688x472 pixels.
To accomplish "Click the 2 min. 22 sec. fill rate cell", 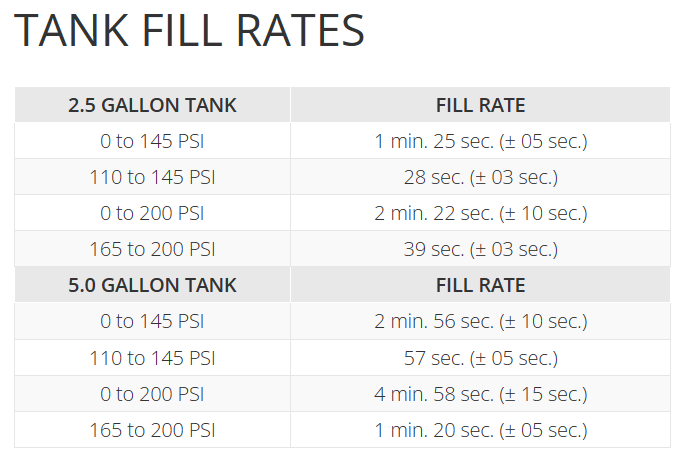I will coord(480,213).
